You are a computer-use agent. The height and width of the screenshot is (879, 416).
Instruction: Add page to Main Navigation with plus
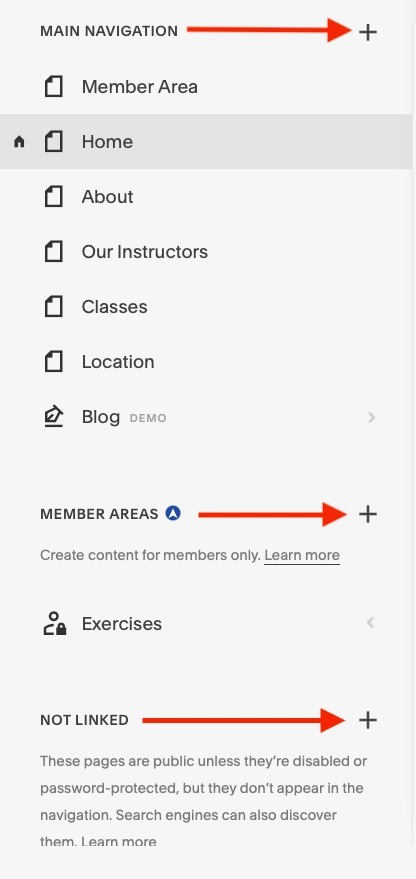[367, 33]
